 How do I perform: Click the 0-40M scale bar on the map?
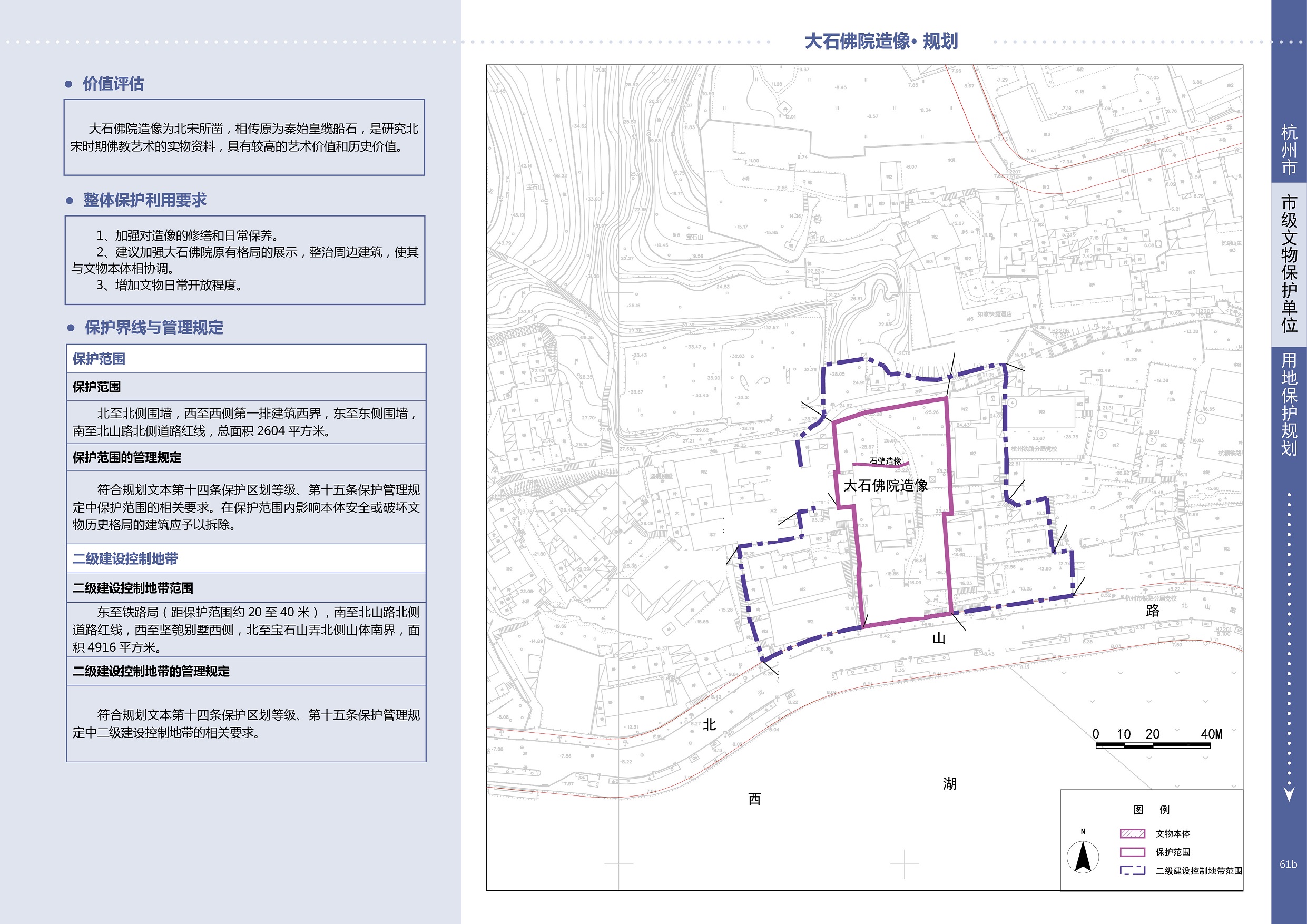coord(1153,745)
